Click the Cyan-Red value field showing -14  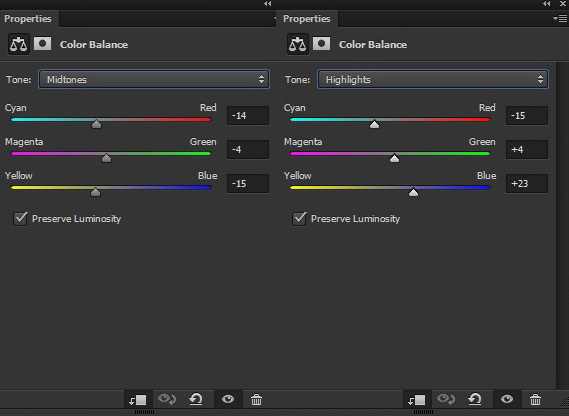coord(248,116)
